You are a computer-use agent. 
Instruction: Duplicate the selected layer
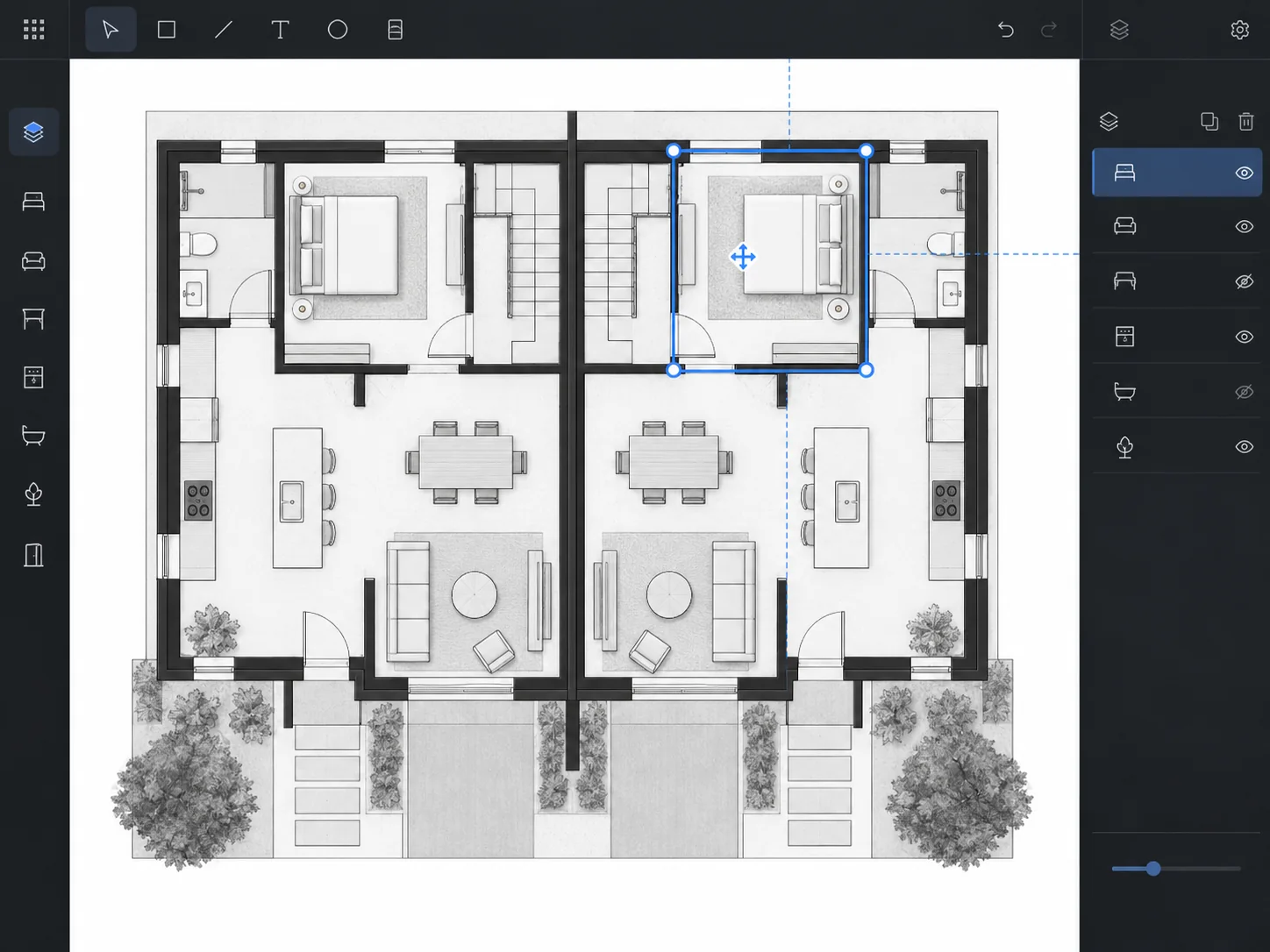[1209, 122]
